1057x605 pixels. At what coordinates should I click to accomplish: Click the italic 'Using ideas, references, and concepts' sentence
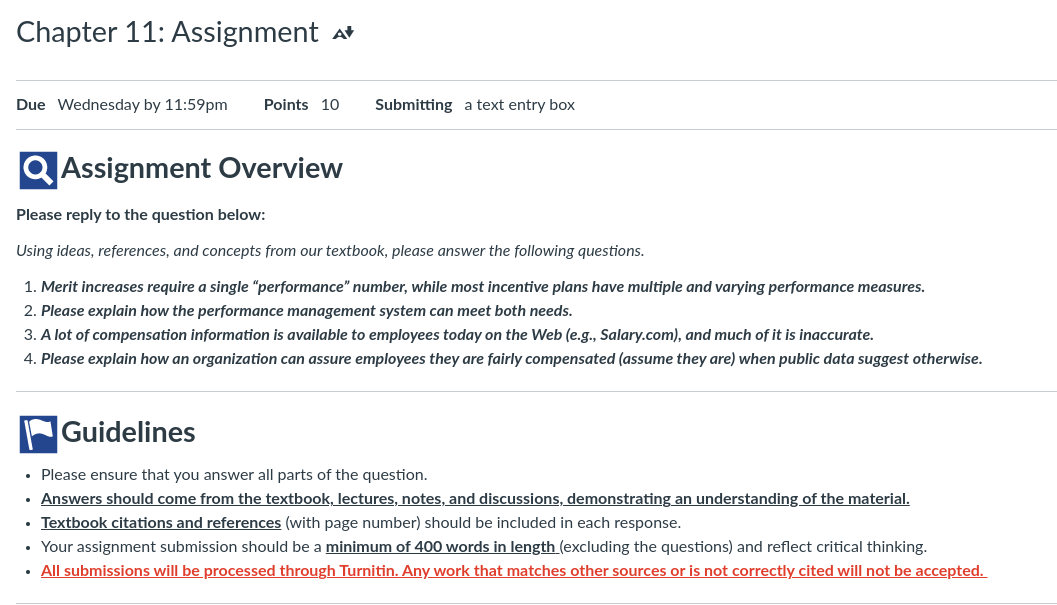[330, 251]
